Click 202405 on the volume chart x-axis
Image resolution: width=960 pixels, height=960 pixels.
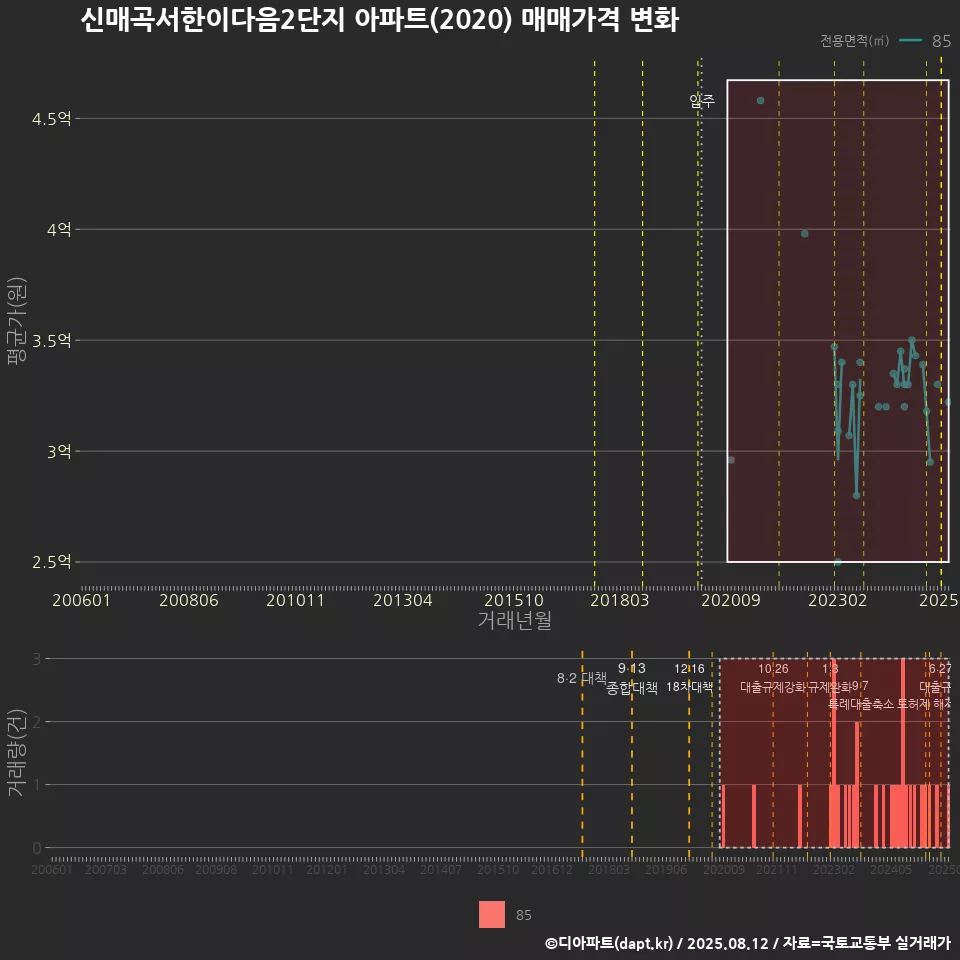[x=891, y=869]
